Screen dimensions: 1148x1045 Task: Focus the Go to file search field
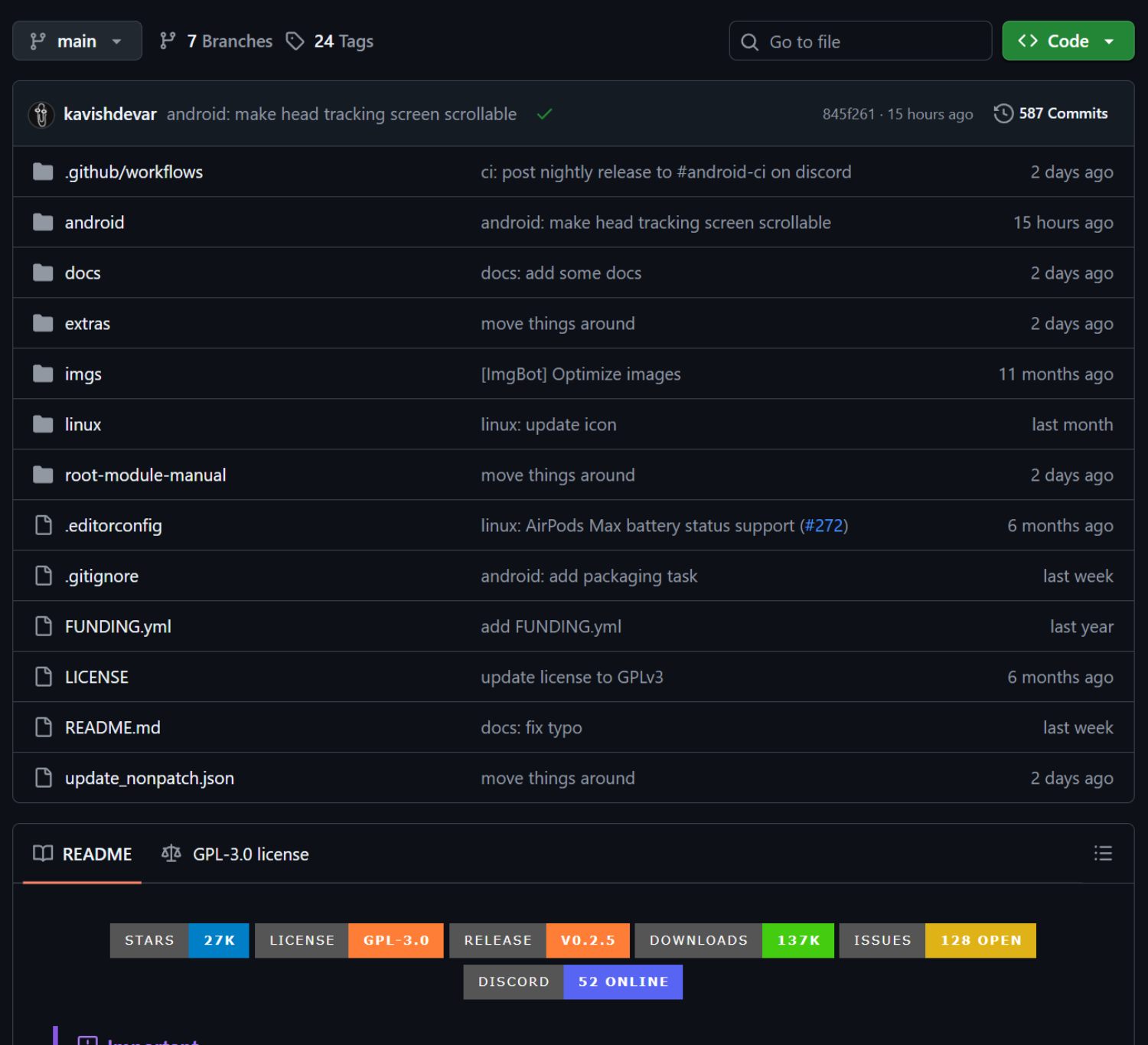[860, 41]
